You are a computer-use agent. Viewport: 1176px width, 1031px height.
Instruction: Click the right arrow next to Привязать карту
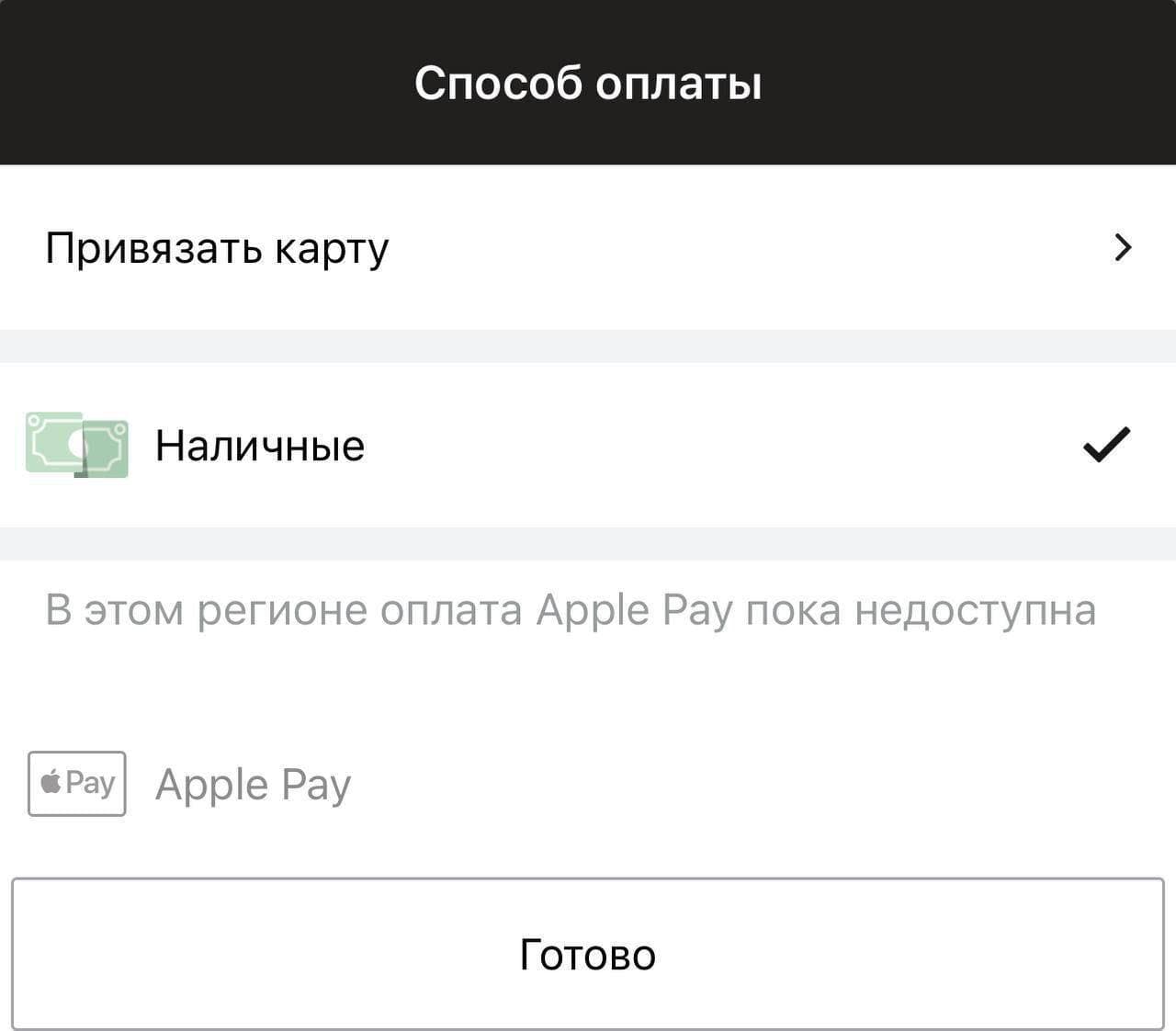(x=1123, y=246)
